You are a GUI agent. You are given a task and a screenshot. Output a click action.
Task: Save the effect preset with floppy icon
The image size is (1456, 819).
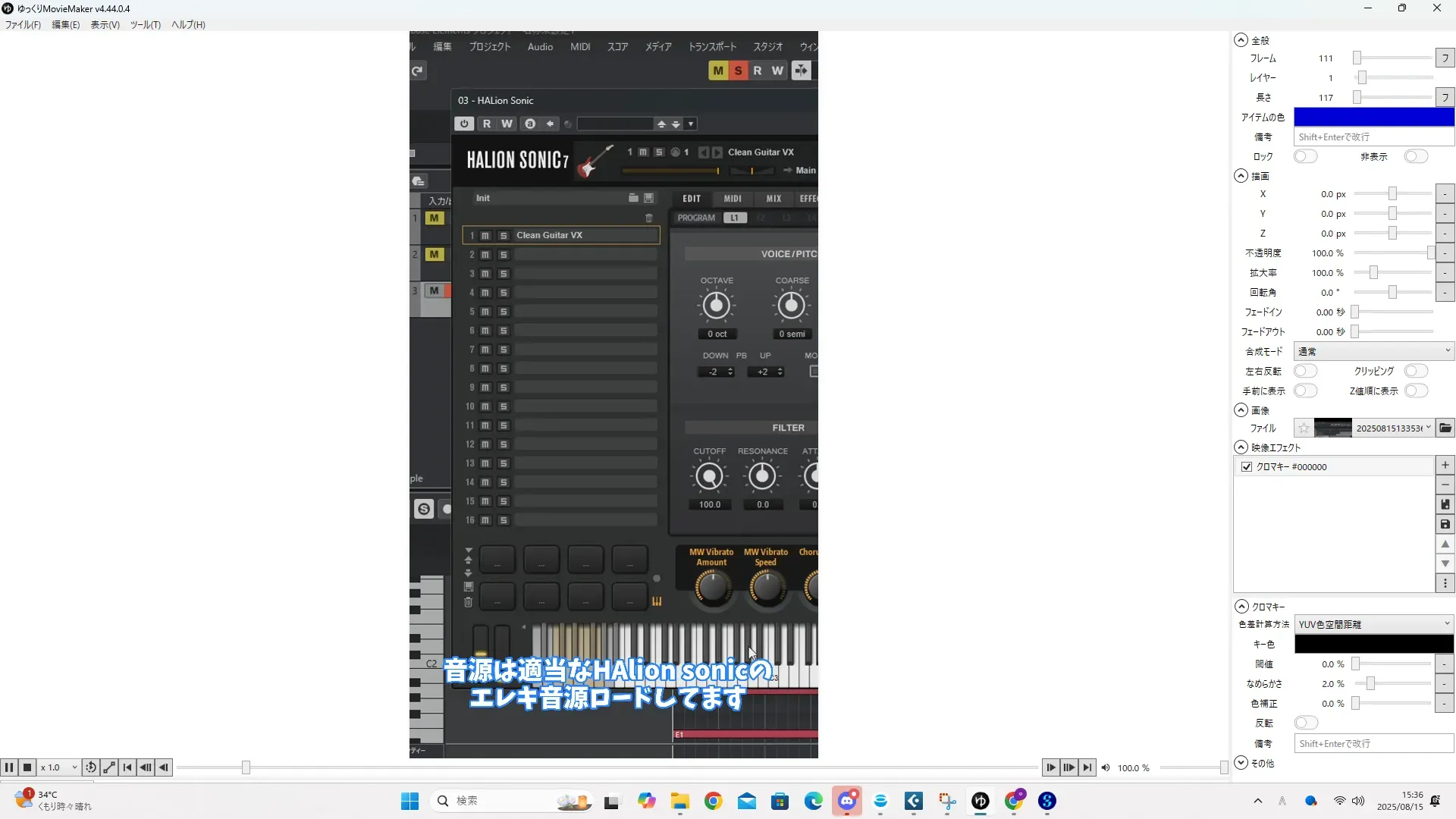pos(1445,525)
